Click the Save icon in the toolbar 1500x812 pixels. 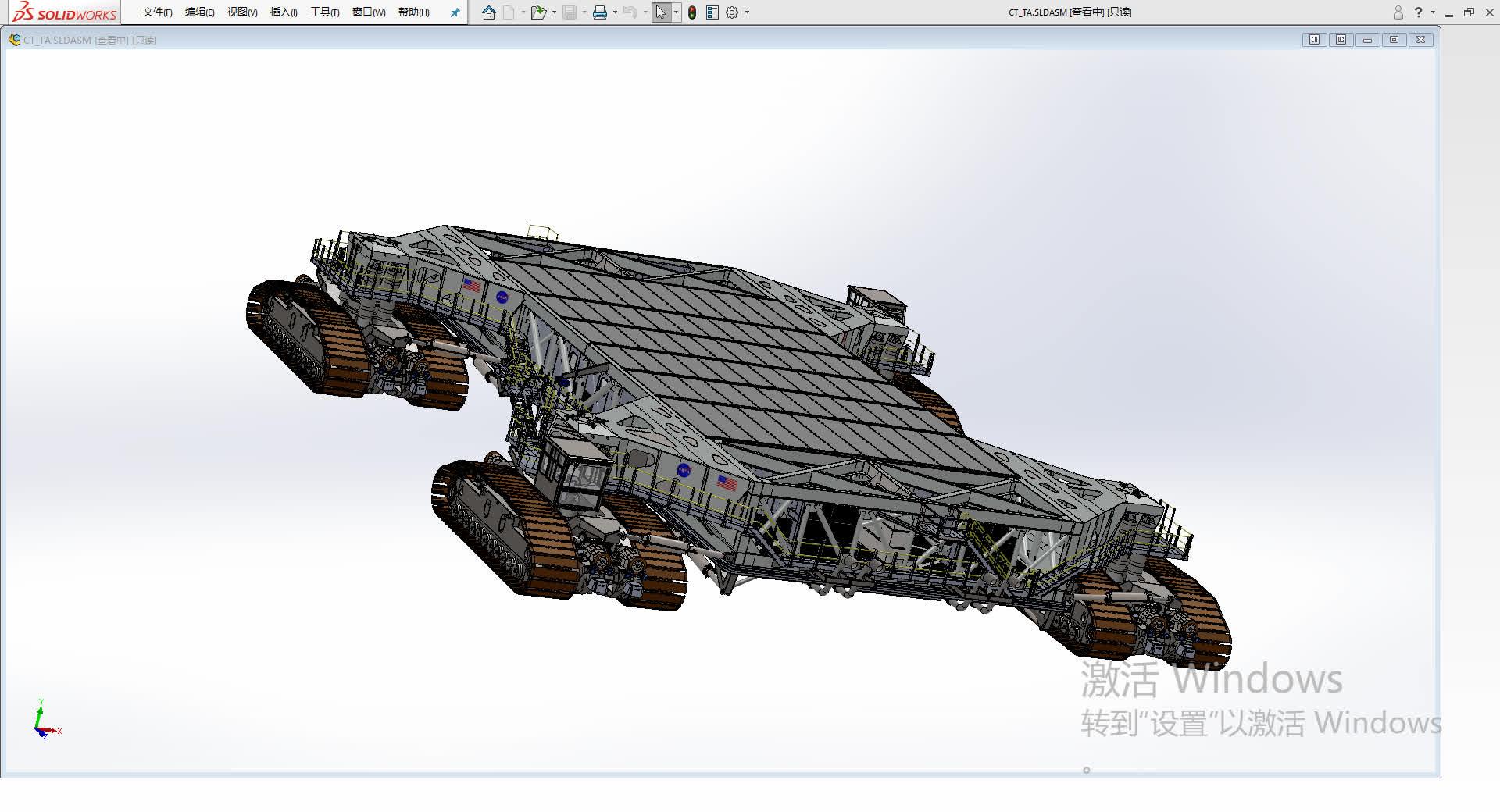[x=570, y=12]
